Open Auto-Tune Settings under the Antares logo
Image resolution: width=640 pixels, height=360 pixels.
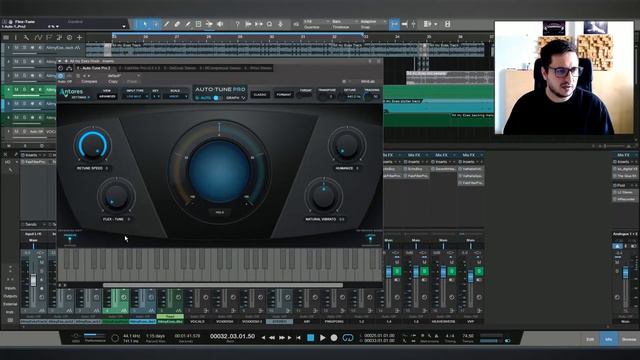pos(80,98)
